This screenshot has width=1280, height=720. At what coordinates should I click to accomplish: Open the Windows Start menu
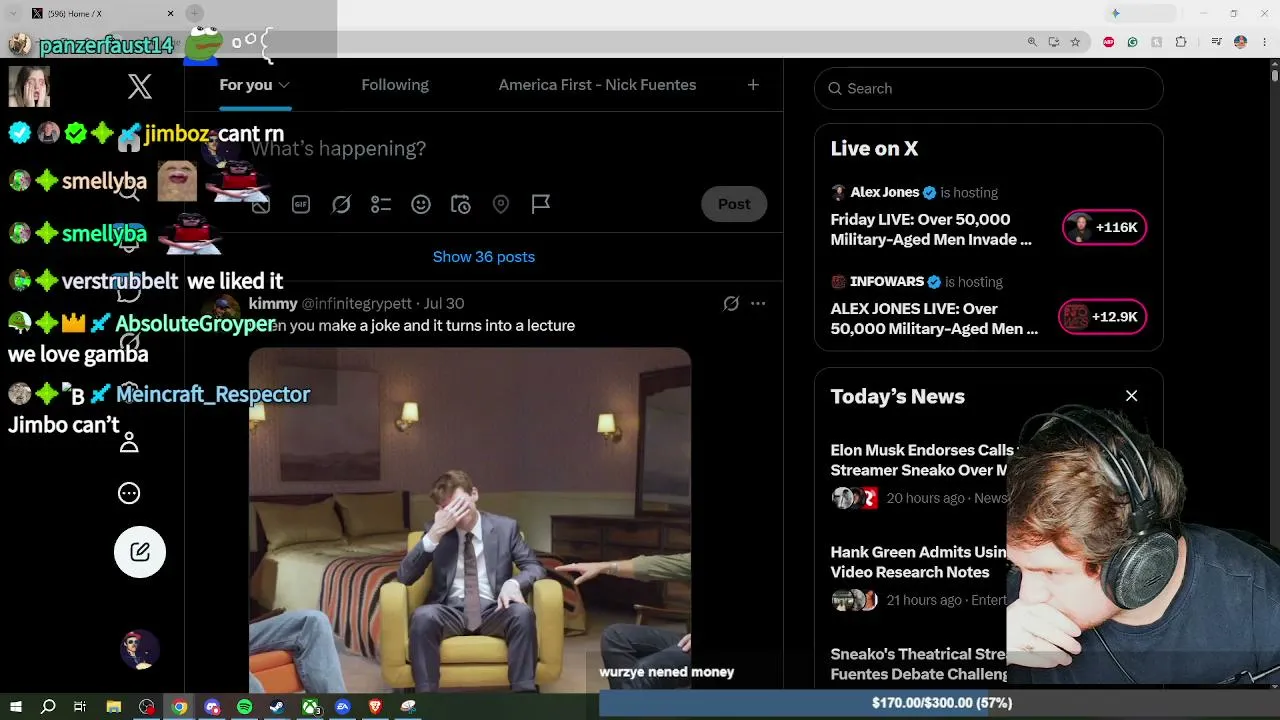coord(16,707)
